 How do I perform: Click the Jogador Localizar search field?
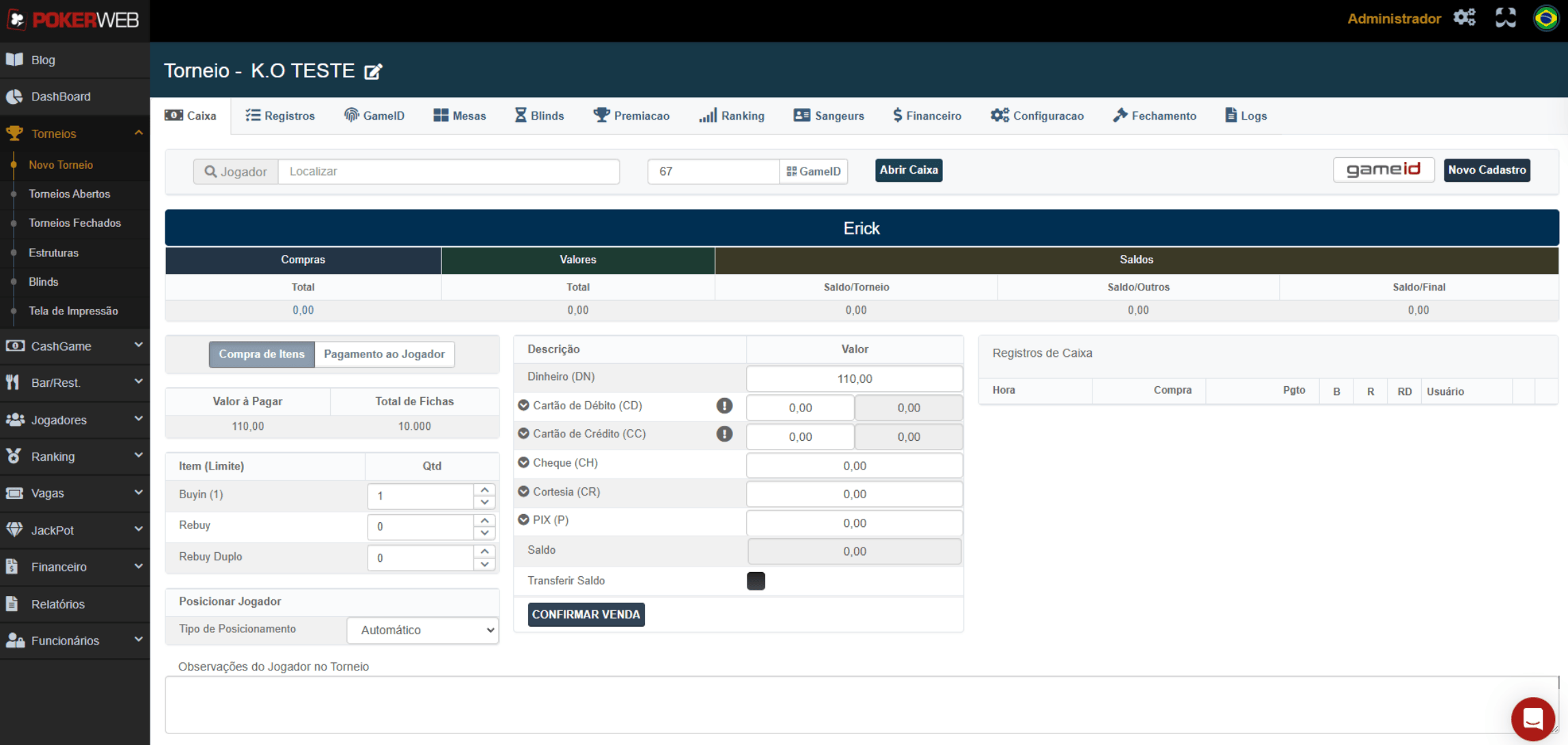tap(449, 172)
